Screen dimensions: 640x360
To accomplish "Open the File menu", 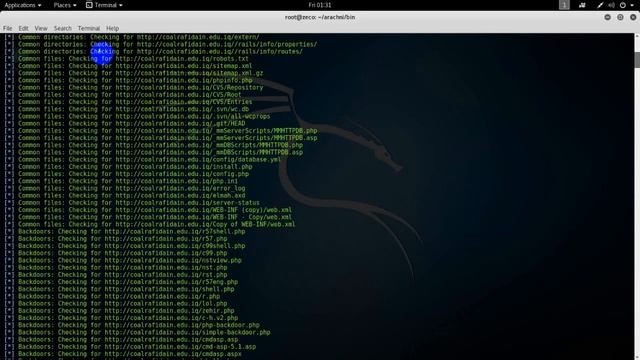I will pos(7,28).
